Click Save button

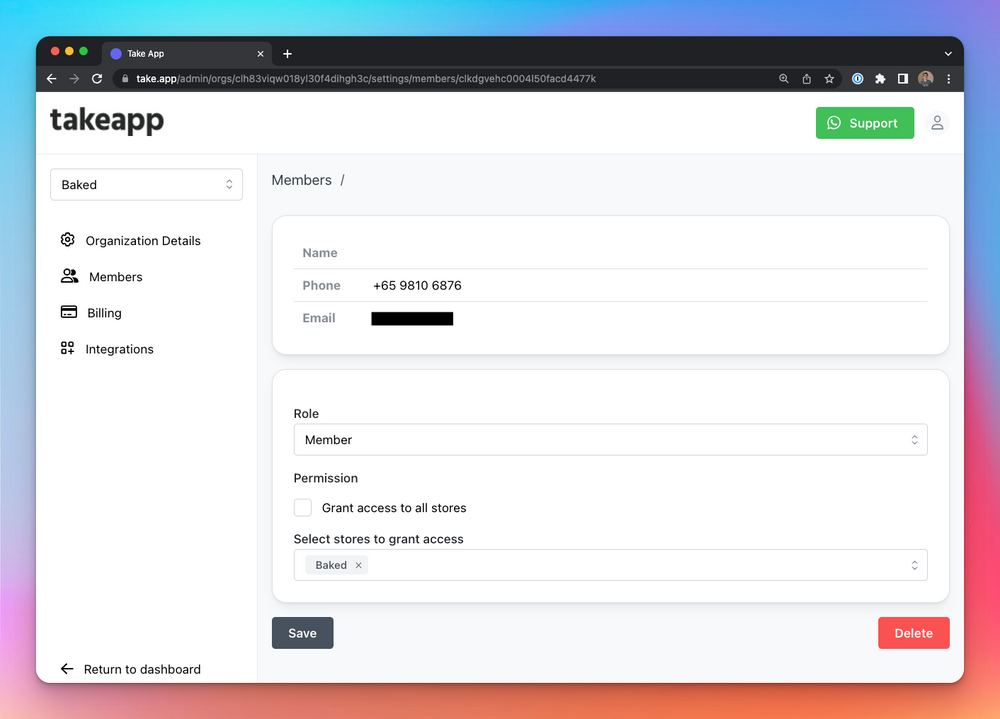302,633
